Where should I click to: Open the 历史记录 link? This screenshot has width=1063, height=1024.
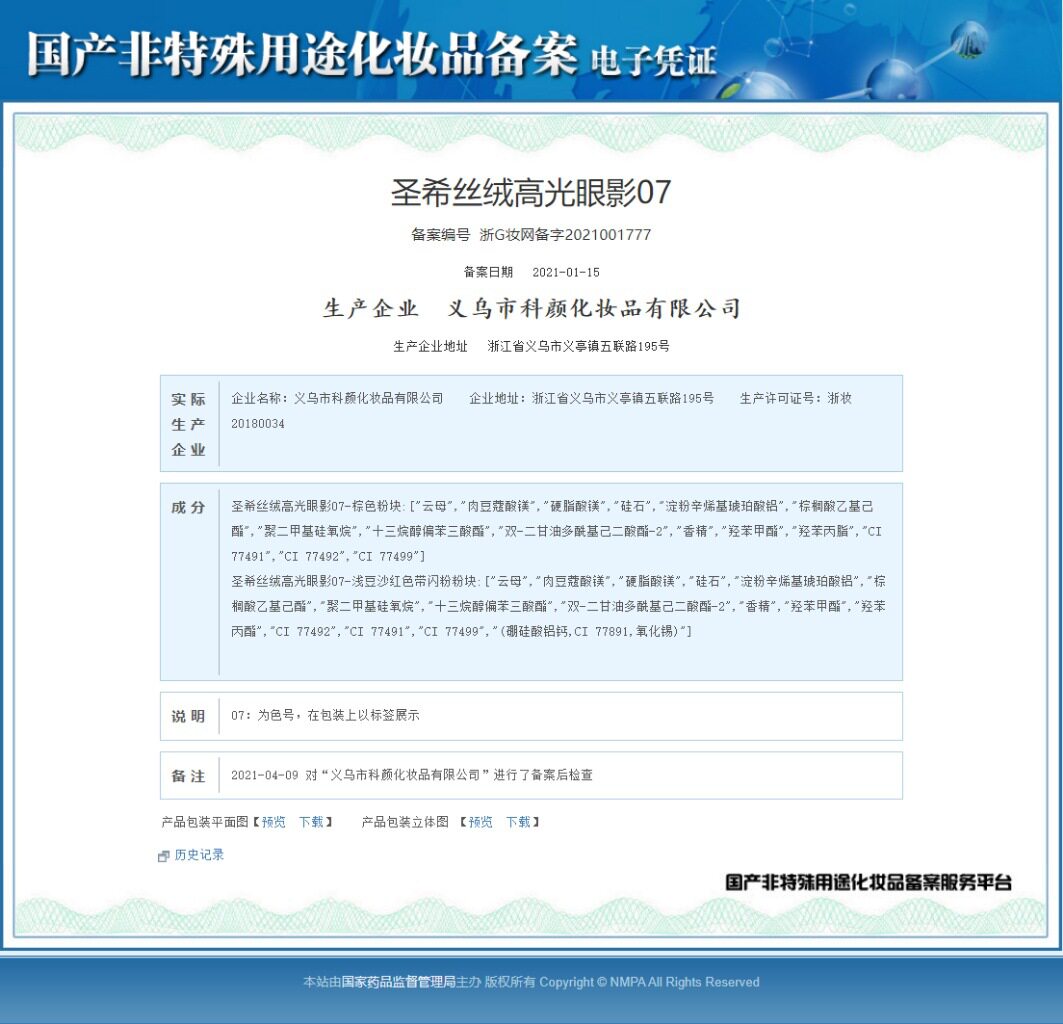point(199,854)
